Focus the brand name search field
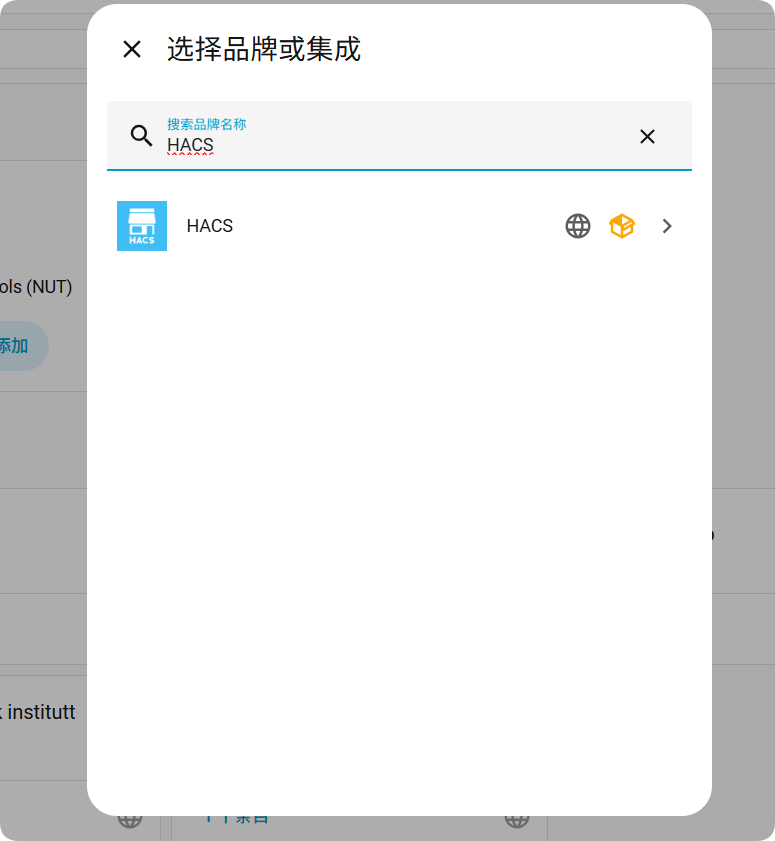Screen dimensions: 775x841 click(x=399, y=136)
